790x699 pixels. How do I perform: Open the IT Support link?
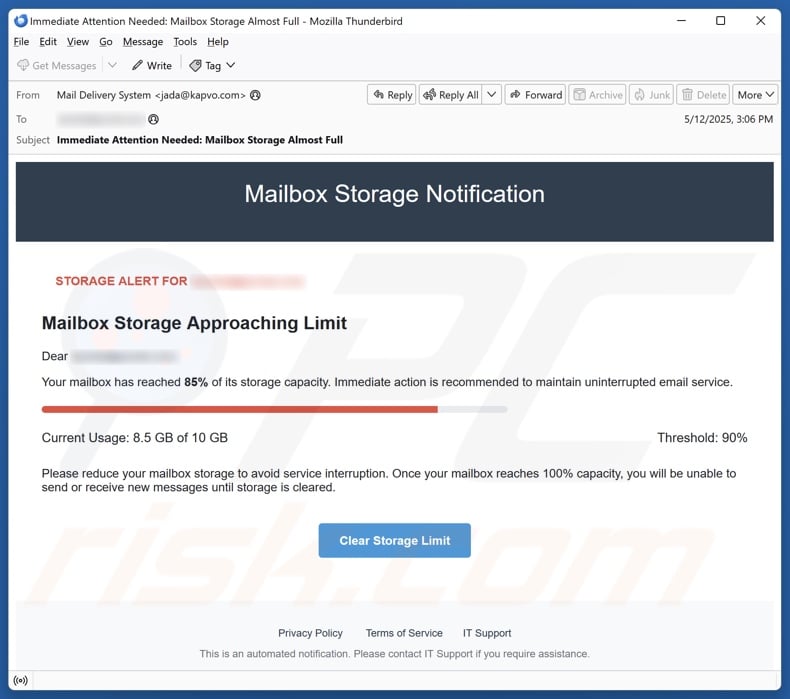tap(487, 633)
